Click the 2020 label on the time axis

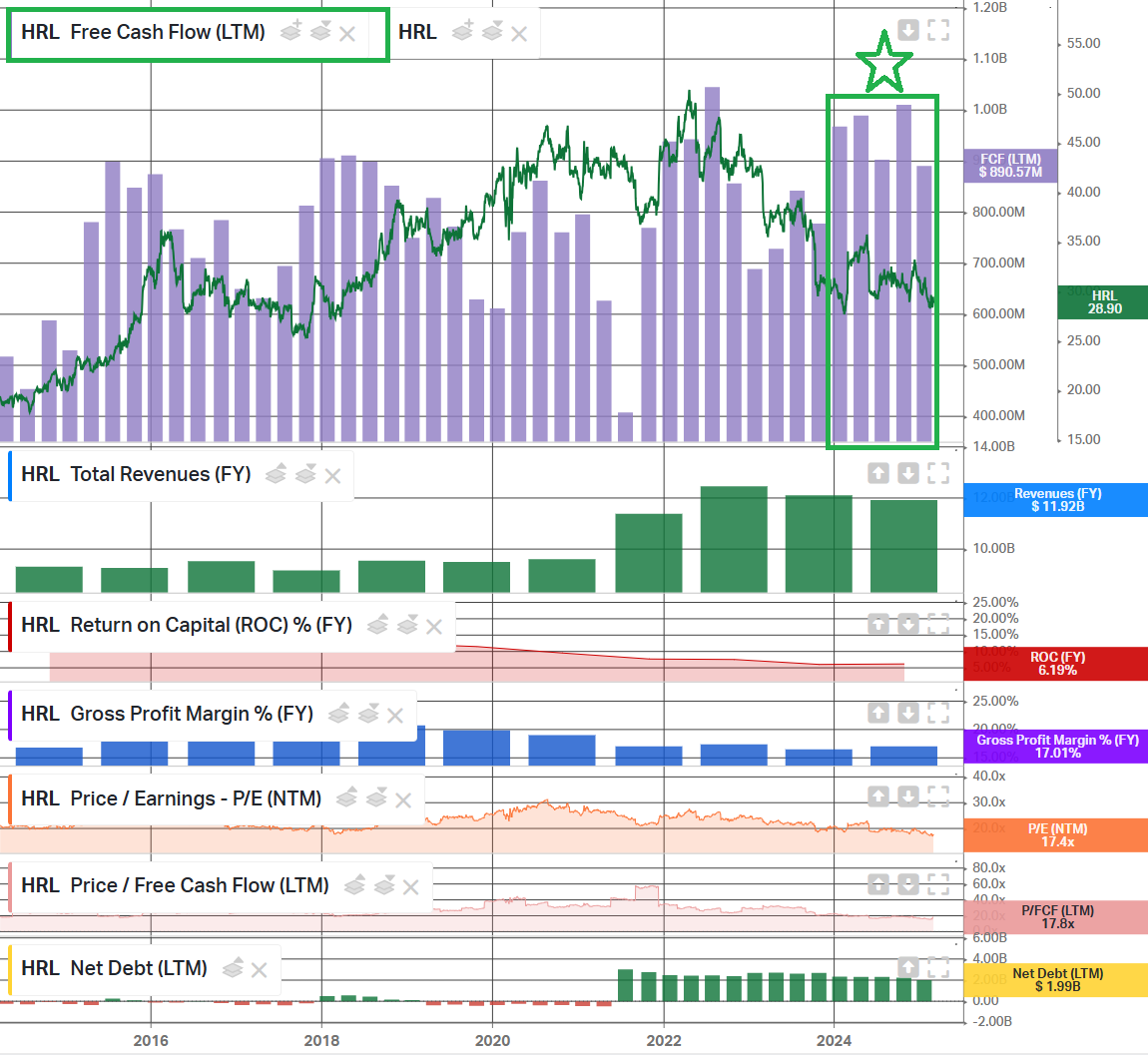pos(493,1040)
